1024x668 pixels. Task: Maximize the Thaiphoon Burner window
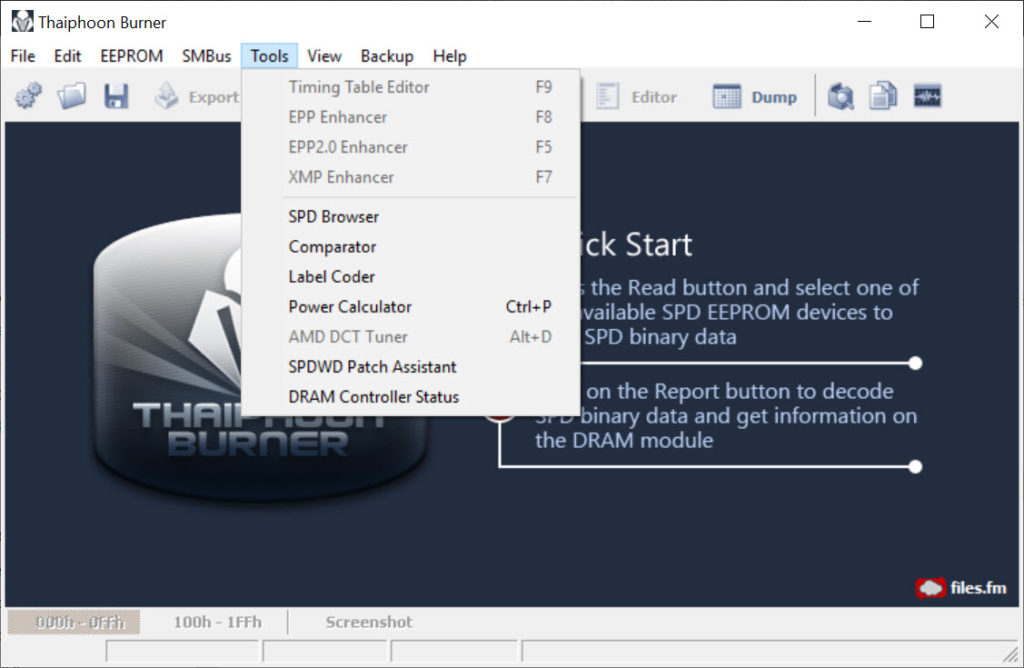pyautogui.click(x=927, y=22)
